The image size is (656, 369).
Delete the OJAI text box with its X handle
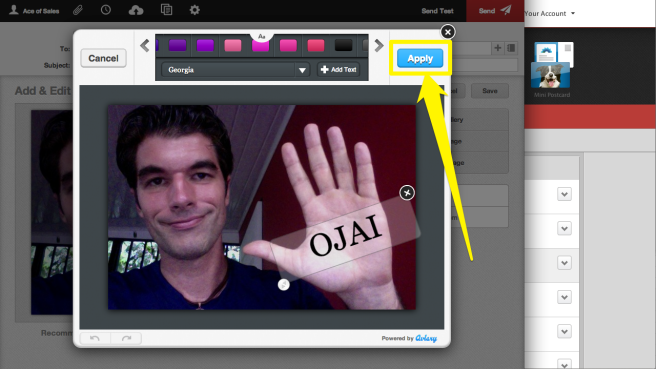tap(407, 193)
